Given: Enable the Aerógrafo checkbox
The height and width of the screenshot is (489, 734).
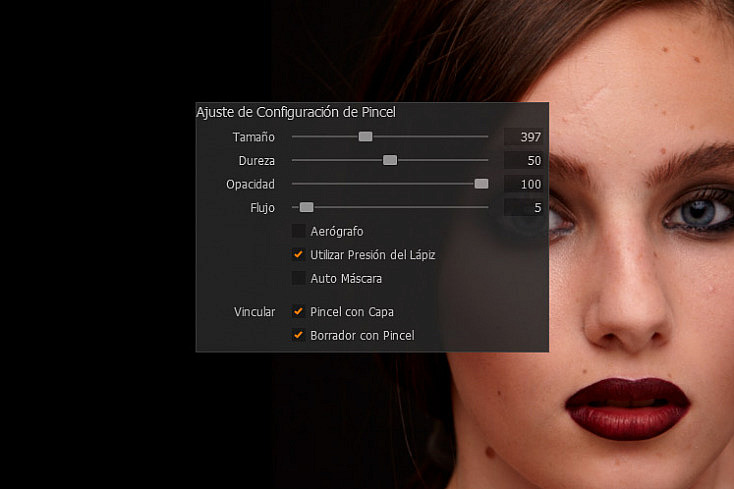Looking at the screenshot, I should pos(298,231).
